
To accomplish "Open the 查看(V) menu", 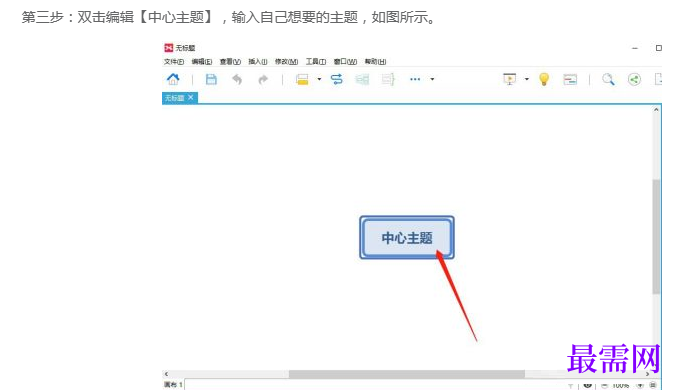I will (x=230, y=61).
